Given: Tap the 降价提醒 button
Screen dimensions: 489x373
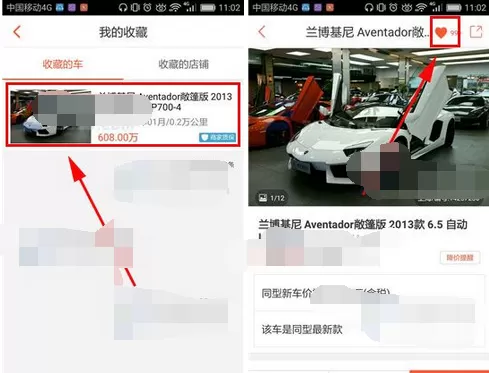Looking at the screenshot, I should (460, 257).
